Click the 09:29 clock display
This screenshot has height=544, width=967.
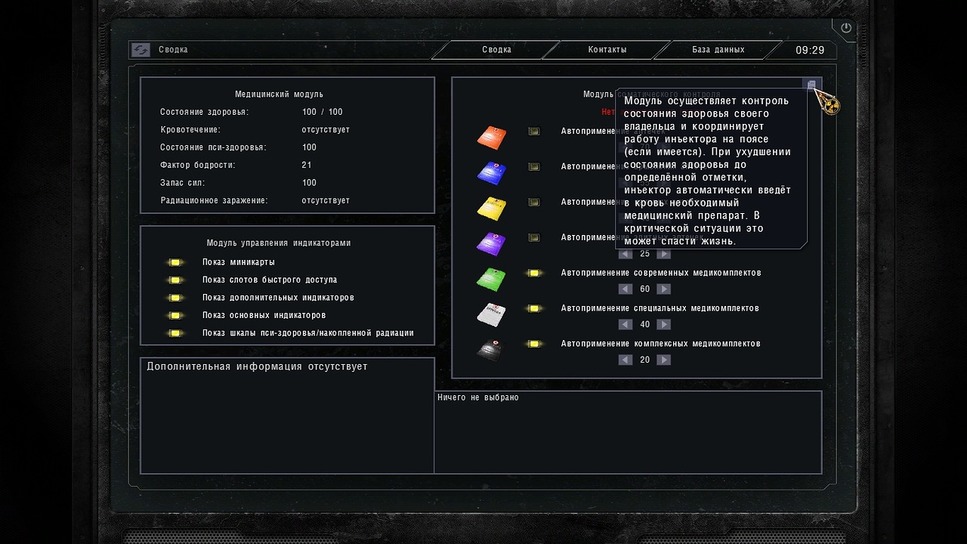pos(810,51)
